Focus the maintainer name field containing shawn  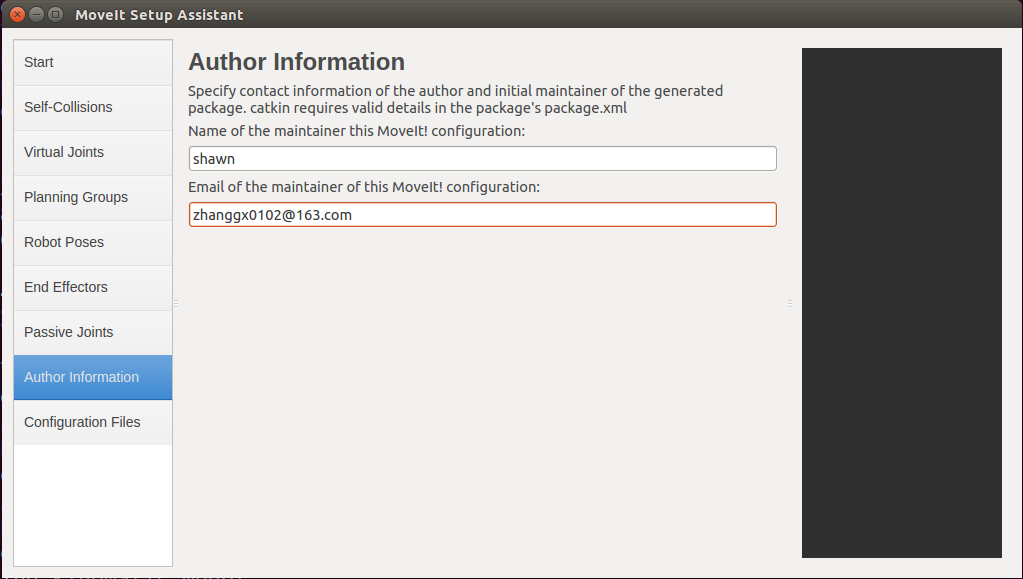(482, 159)
